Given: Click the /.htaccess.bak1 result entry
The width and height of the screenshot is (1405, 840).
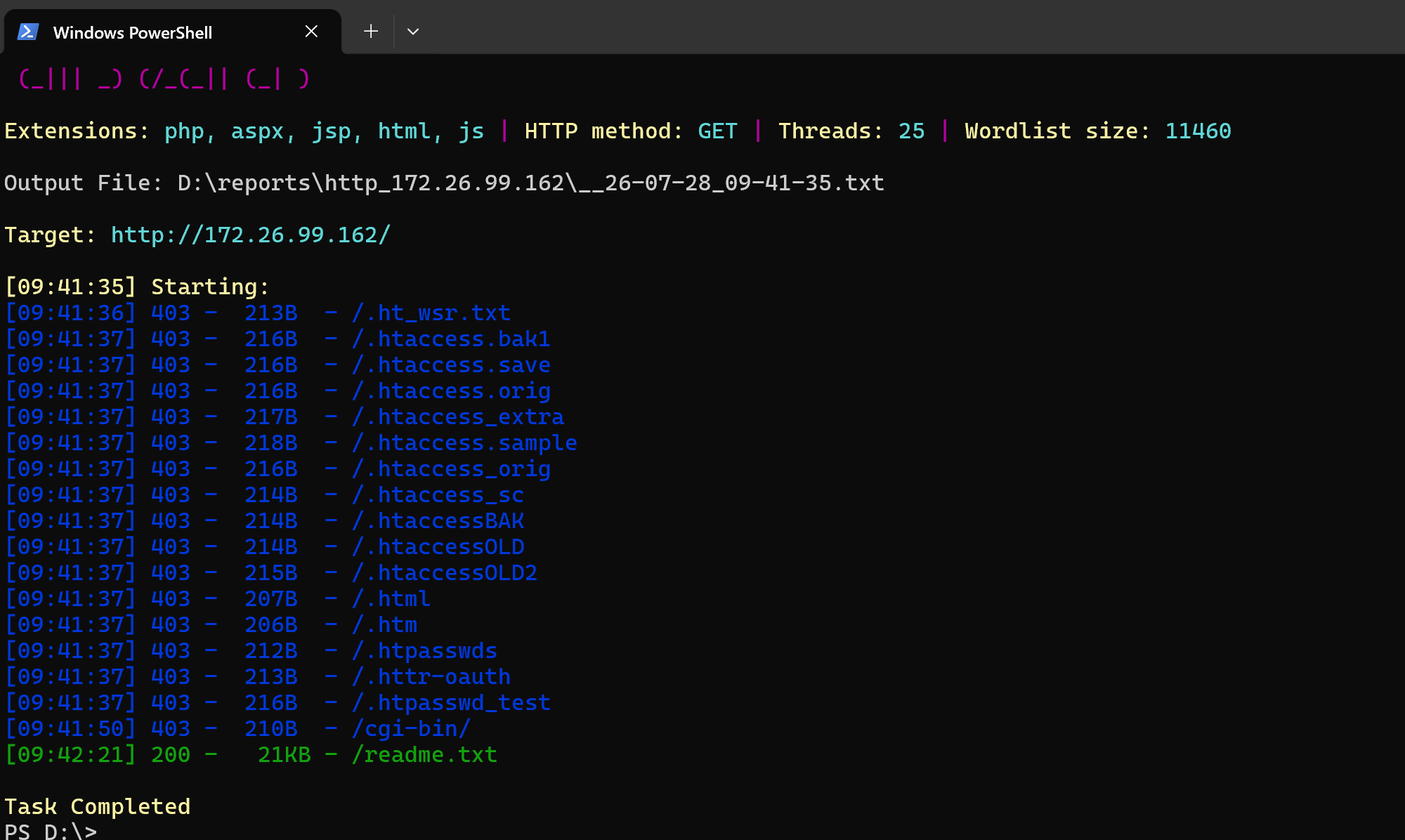Looking at the screenshot, I should 451,339.
